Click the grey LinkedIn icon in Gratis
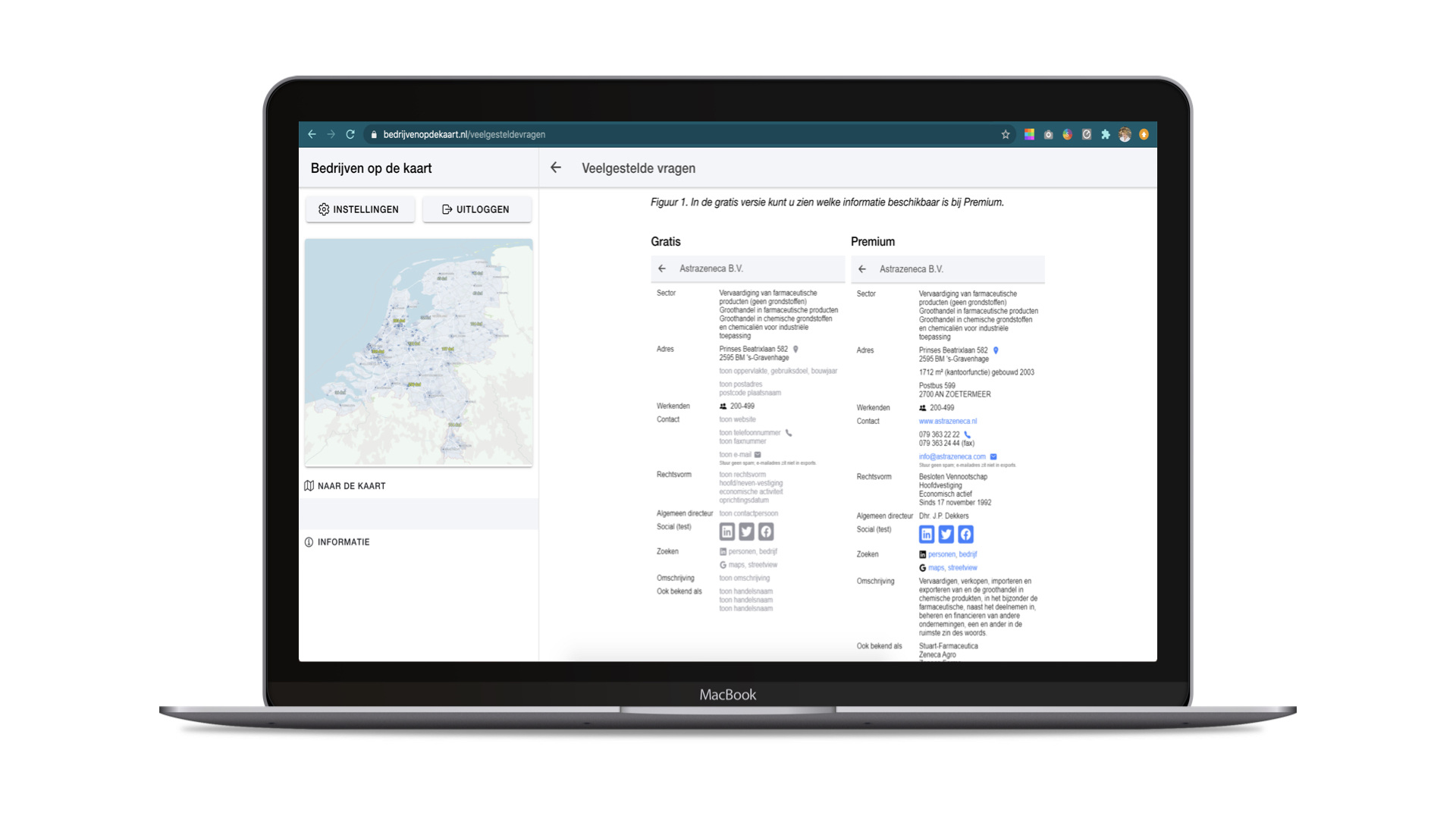Screen dimensions: 1456x819 726,532
